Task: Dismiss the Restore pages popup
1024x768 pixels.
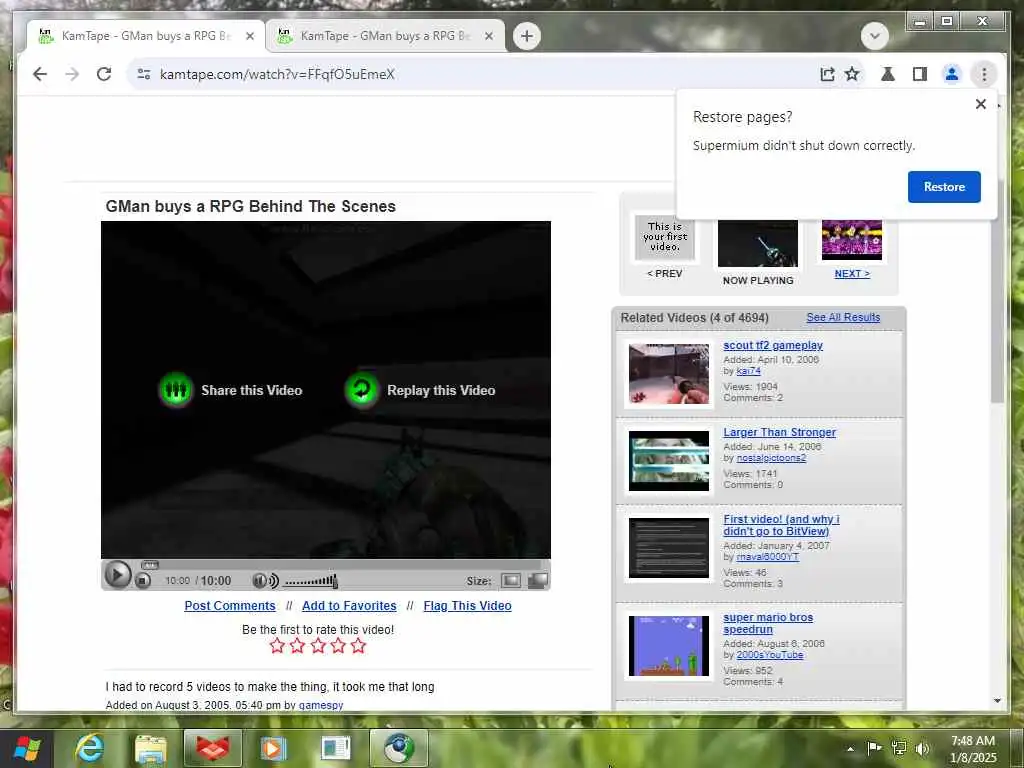Action: 980,104
